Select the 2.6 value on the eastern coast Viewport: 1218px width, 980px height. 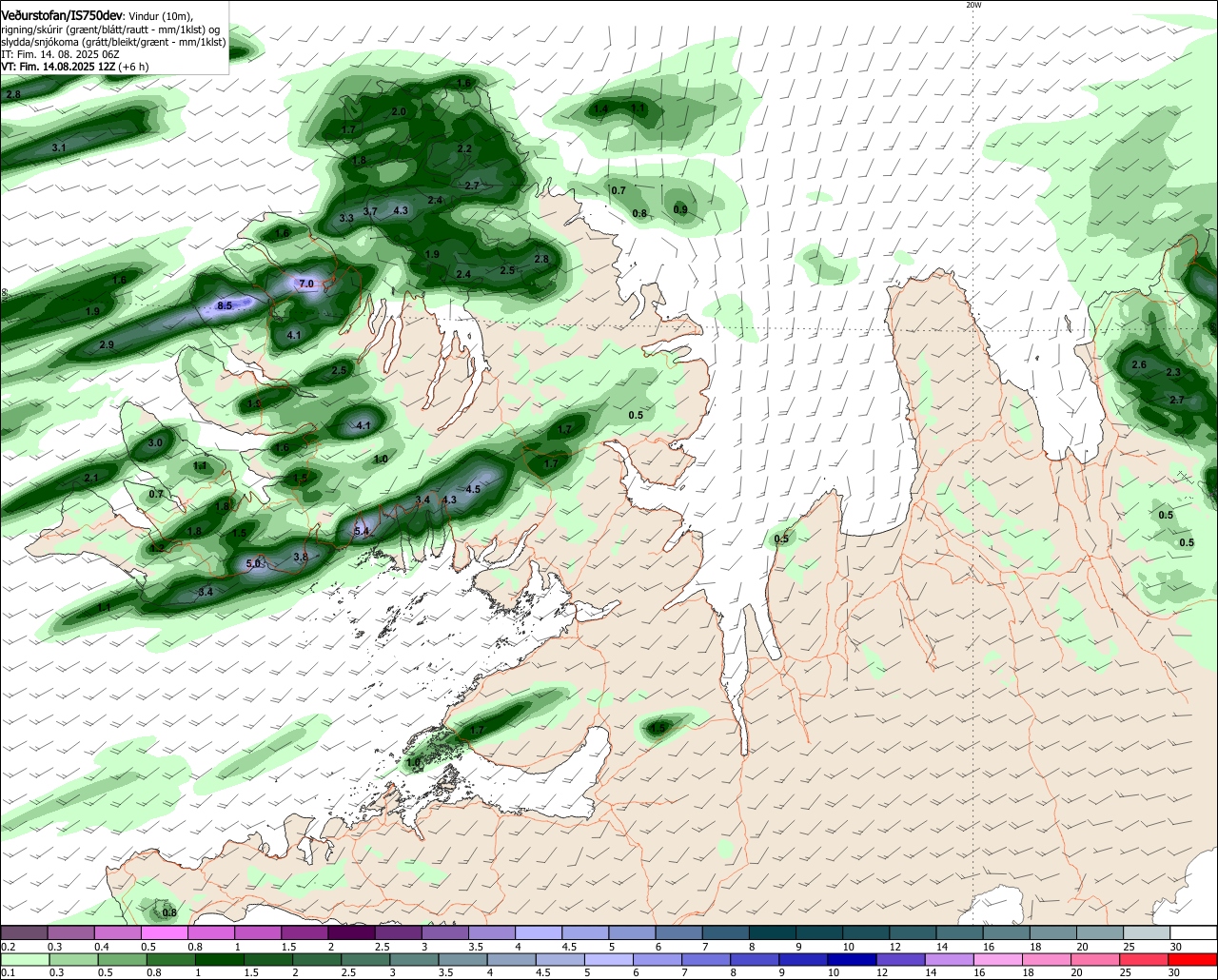1139,365
